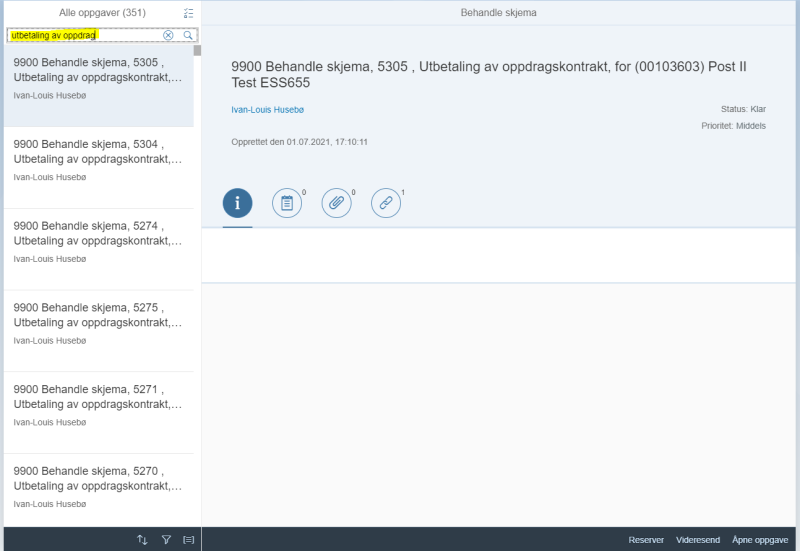Click the task list scrollbar thumb
This screenshot has height=551, width=800.
pos(197,51)
